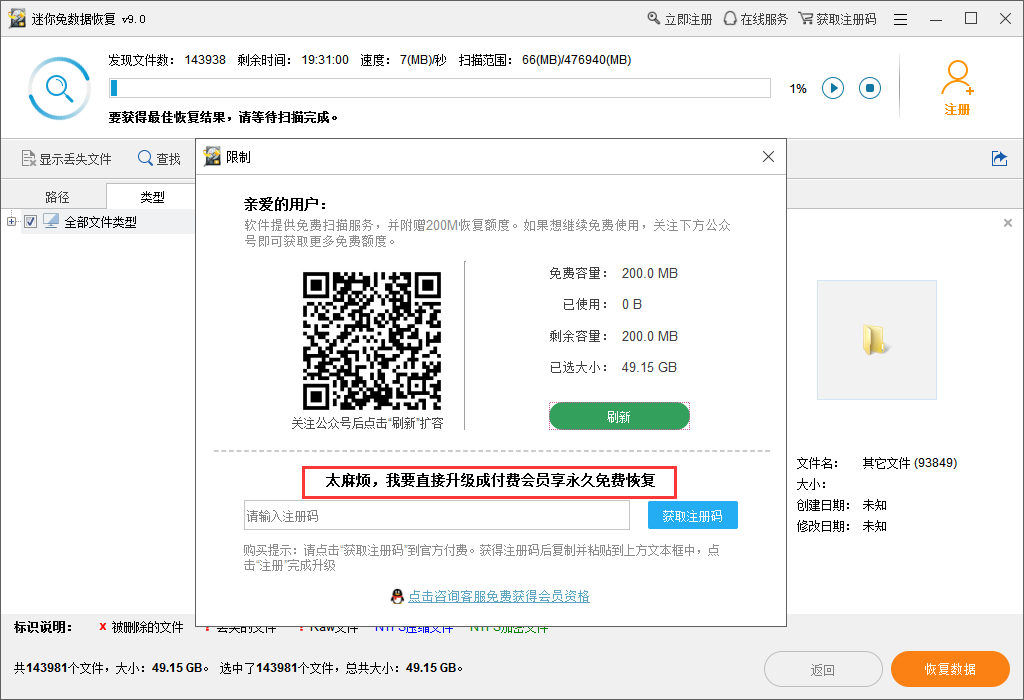The image size is (1024, 700).
Task: Select the 全部文件类型 tree item
Action: click(101, 222)
